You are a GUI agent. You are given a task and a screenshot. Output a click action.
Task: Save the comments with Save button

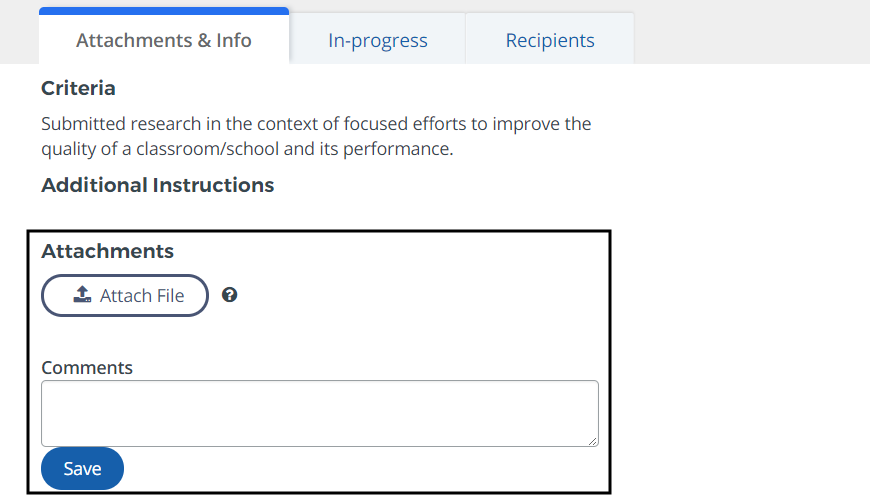click(x=82, y=468)
